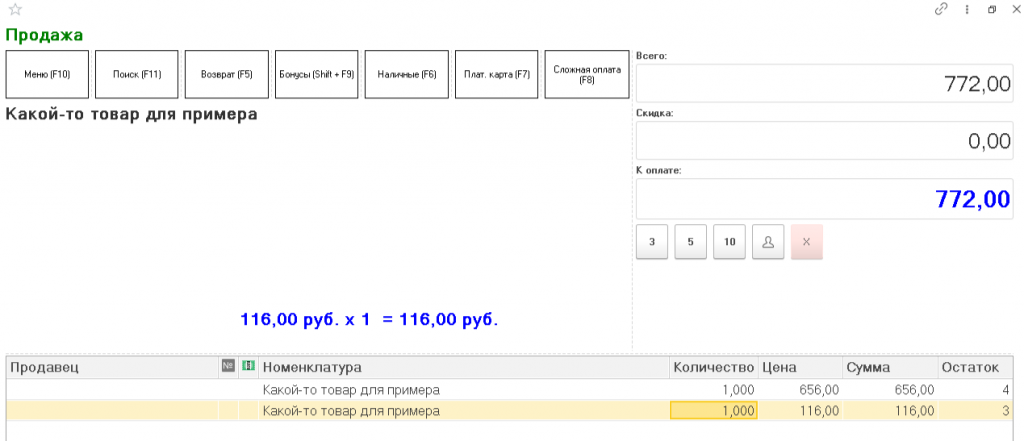Select the highlighted item name priced 116,00
The width and height of the screenshot is (1024, 441).
click(x=351, y=411)
